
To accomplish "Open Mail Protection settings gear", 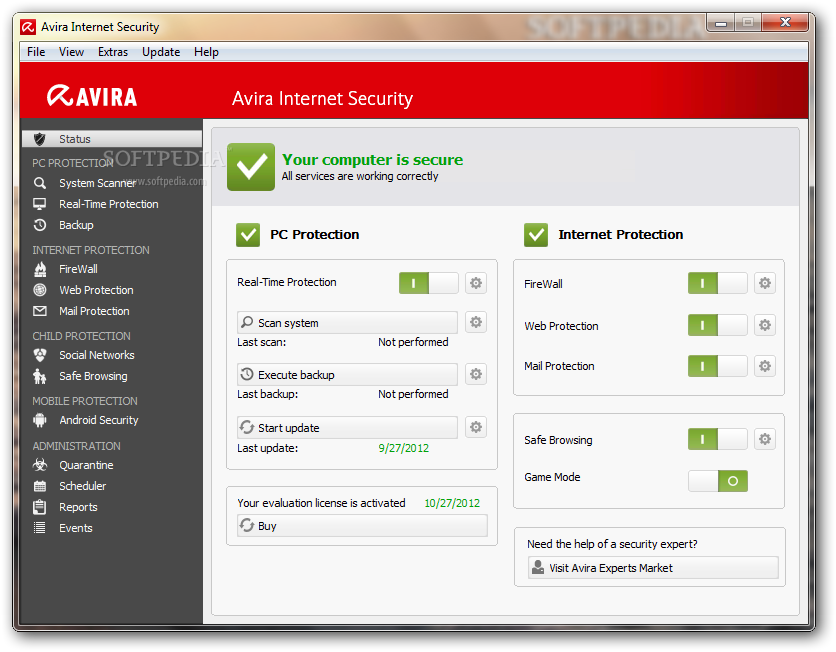I will click(x=765, y=366).
